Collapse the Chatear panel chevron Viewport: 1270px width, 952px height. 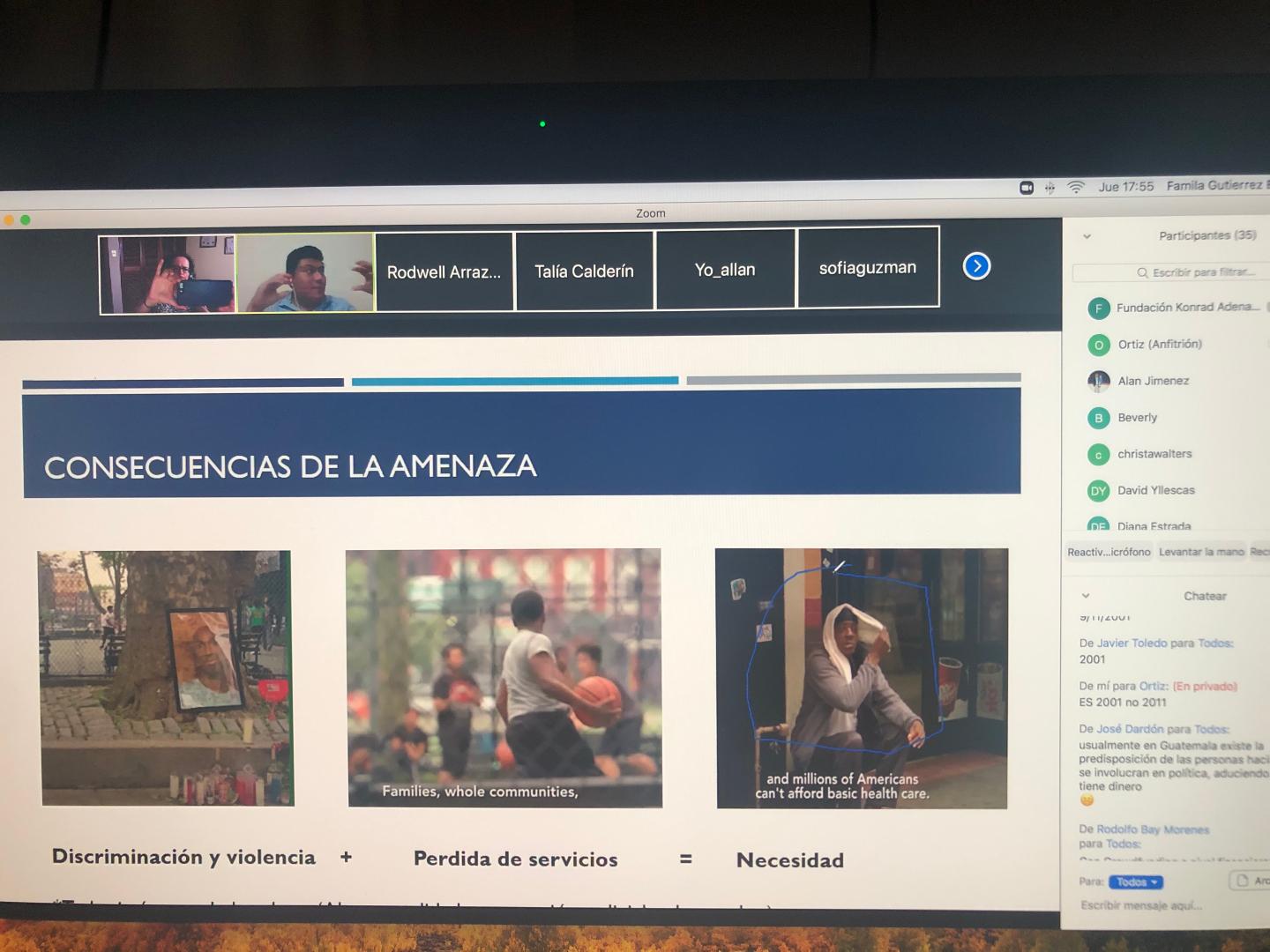pos(1086,596)
